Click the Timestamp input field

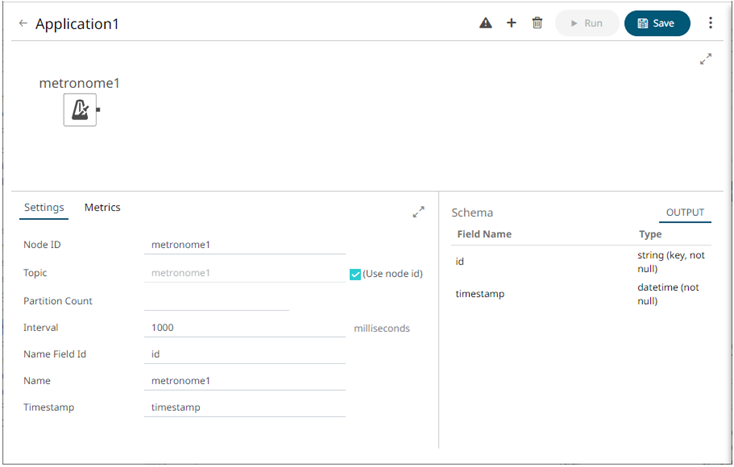(244, 408)
